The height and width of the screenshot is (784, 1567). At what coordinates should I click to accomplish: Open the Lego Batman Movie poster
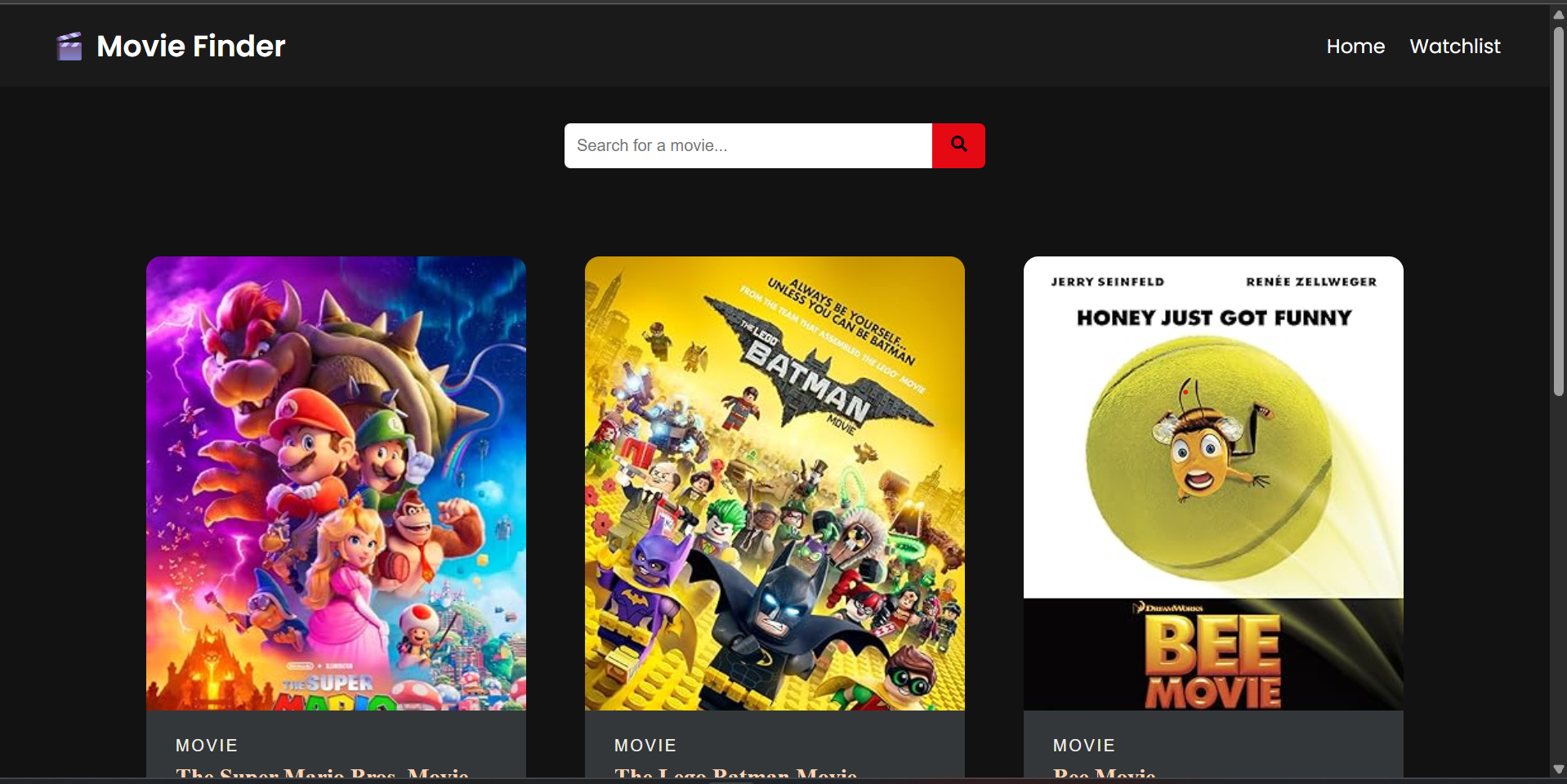775,483
